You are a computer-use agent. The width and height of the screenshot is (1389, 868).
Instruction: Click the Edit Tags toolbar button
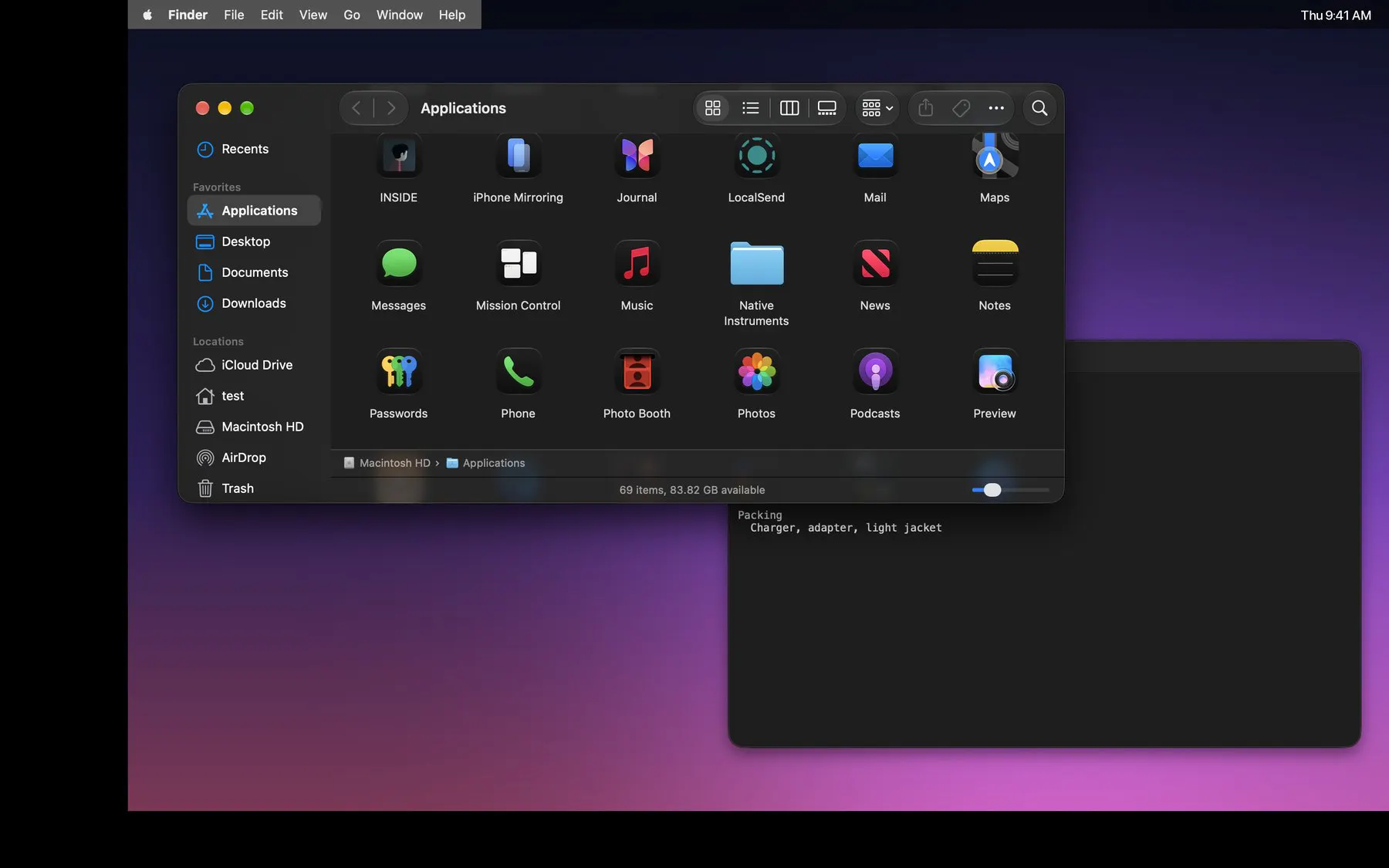coord(961,108)
